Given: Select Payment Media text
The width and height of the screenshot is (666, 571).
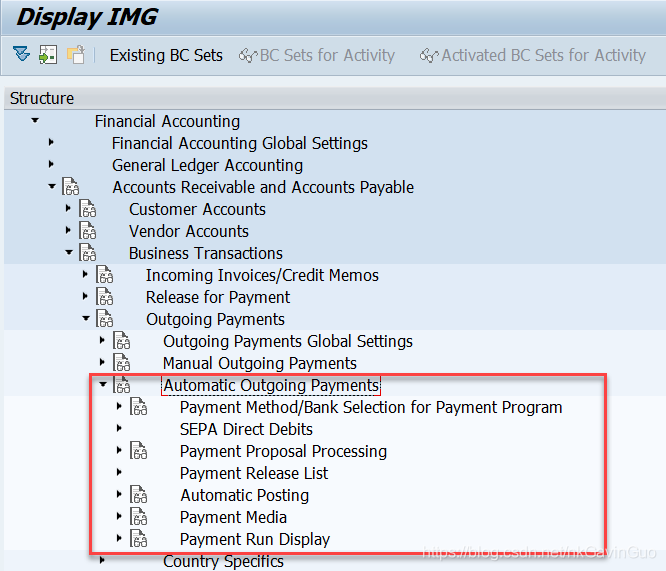Looking at the screenshot, I should tap(233, 517).
